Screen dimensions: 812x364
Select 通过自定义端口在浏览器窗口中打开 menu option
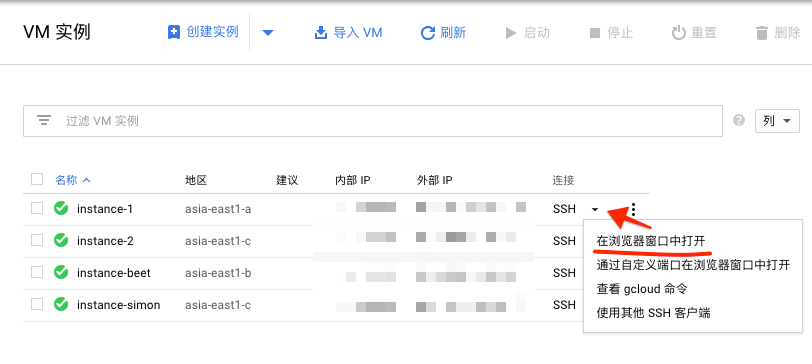pyautogui.click(x=693, y=265)
